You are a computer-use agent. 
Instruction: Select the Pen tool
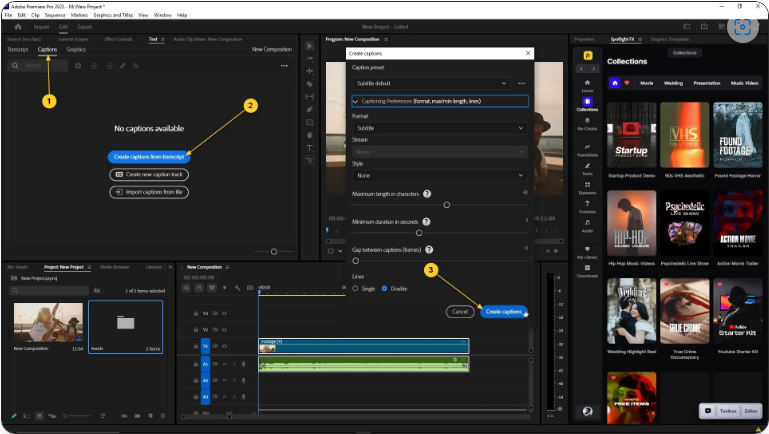click(x=309, y=109)
